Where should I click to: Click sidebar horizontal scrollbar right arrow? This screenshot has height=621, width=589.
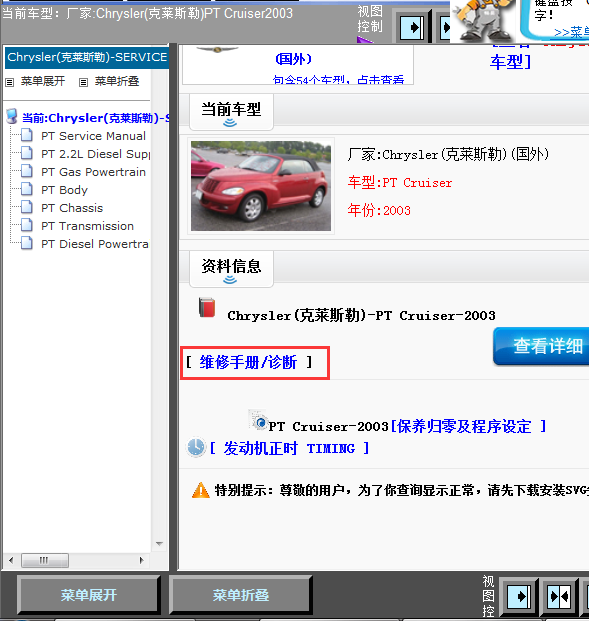(141, 560)
